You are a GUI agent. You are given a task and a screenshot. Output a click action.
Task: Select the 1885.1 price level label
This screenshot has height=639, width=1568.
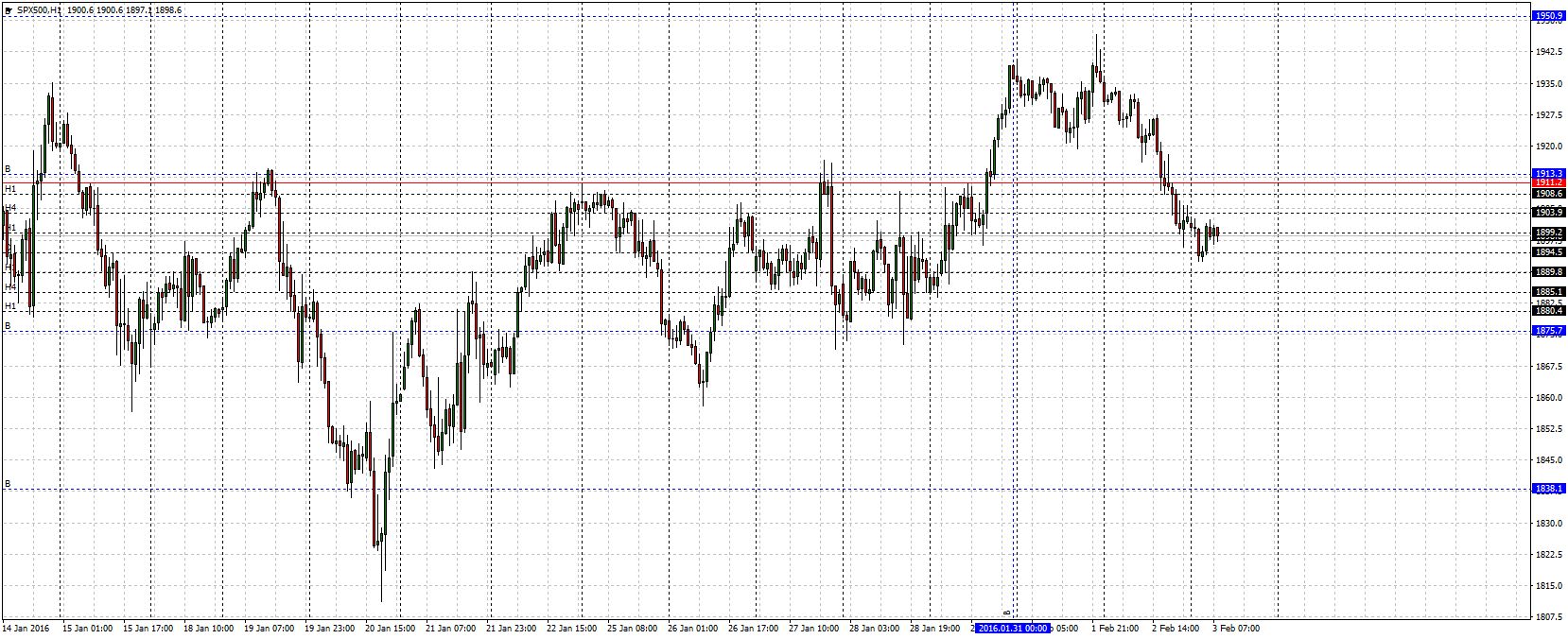[1548, 292]
